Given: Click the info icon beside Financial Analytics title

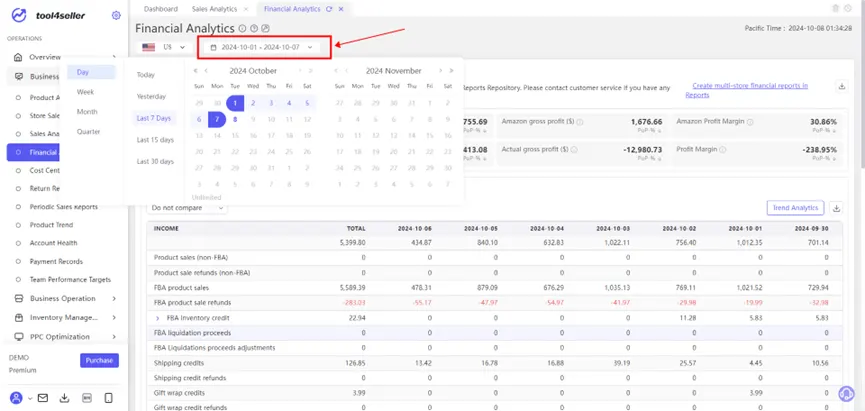Looking at the screenshot, I should 242,29.
